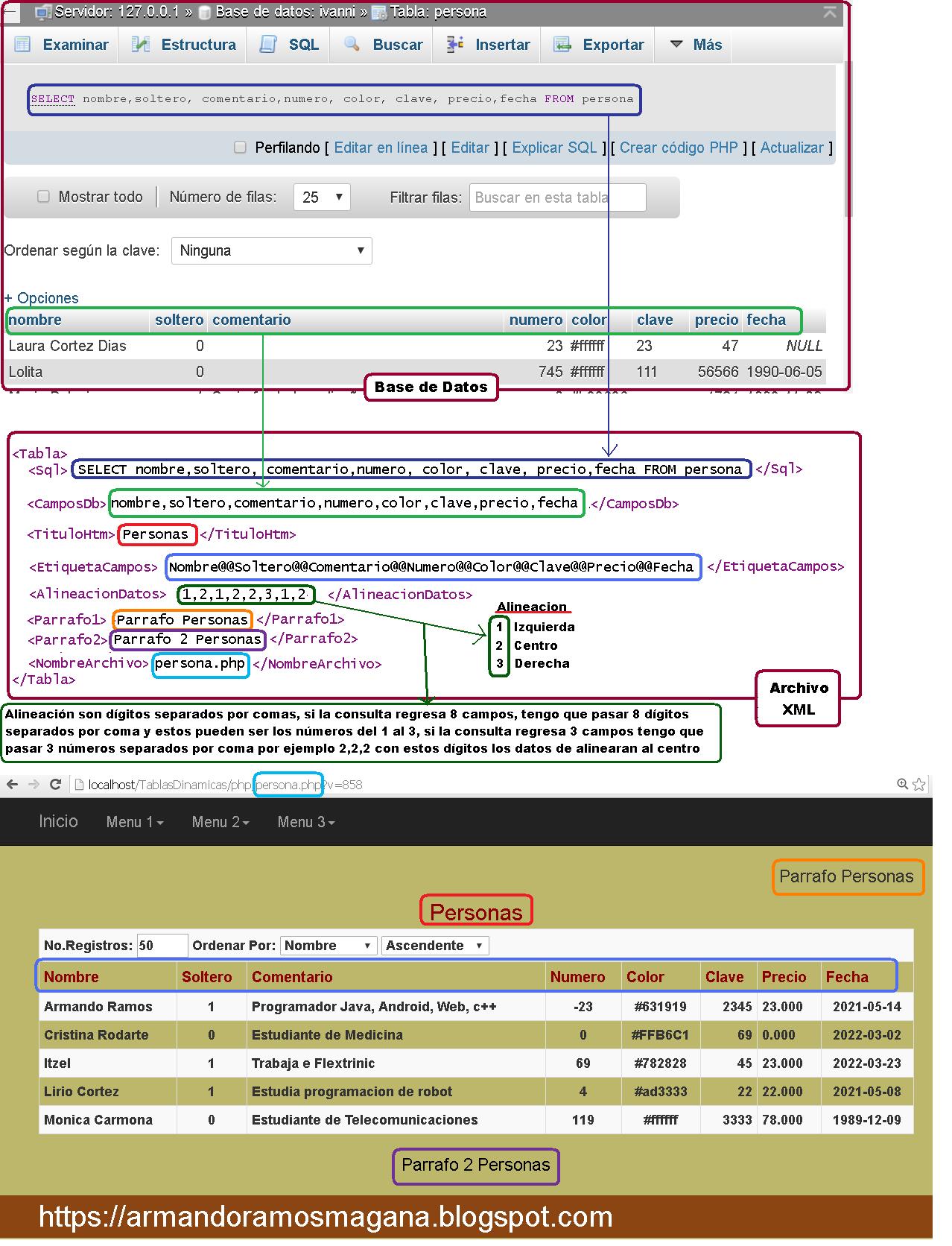Click the Editar link
952x1246 pixels.
[x=470, y=148]
